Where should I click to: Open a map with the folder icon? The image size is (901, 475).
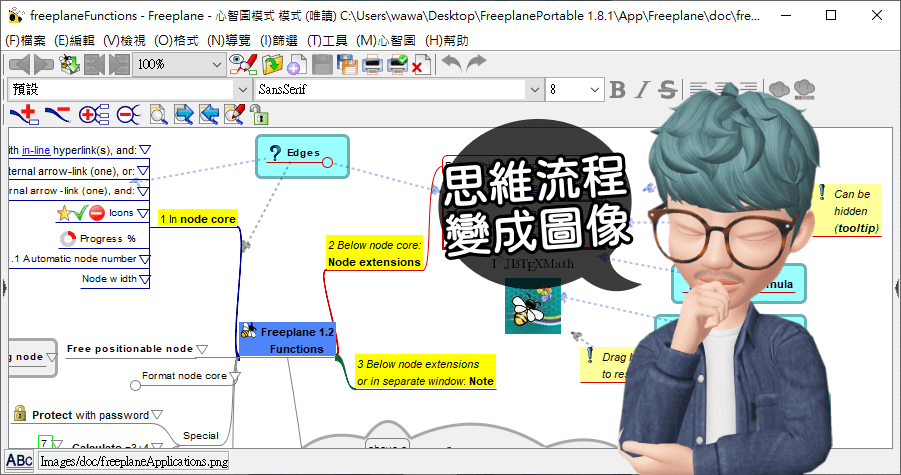coord(273,64)
